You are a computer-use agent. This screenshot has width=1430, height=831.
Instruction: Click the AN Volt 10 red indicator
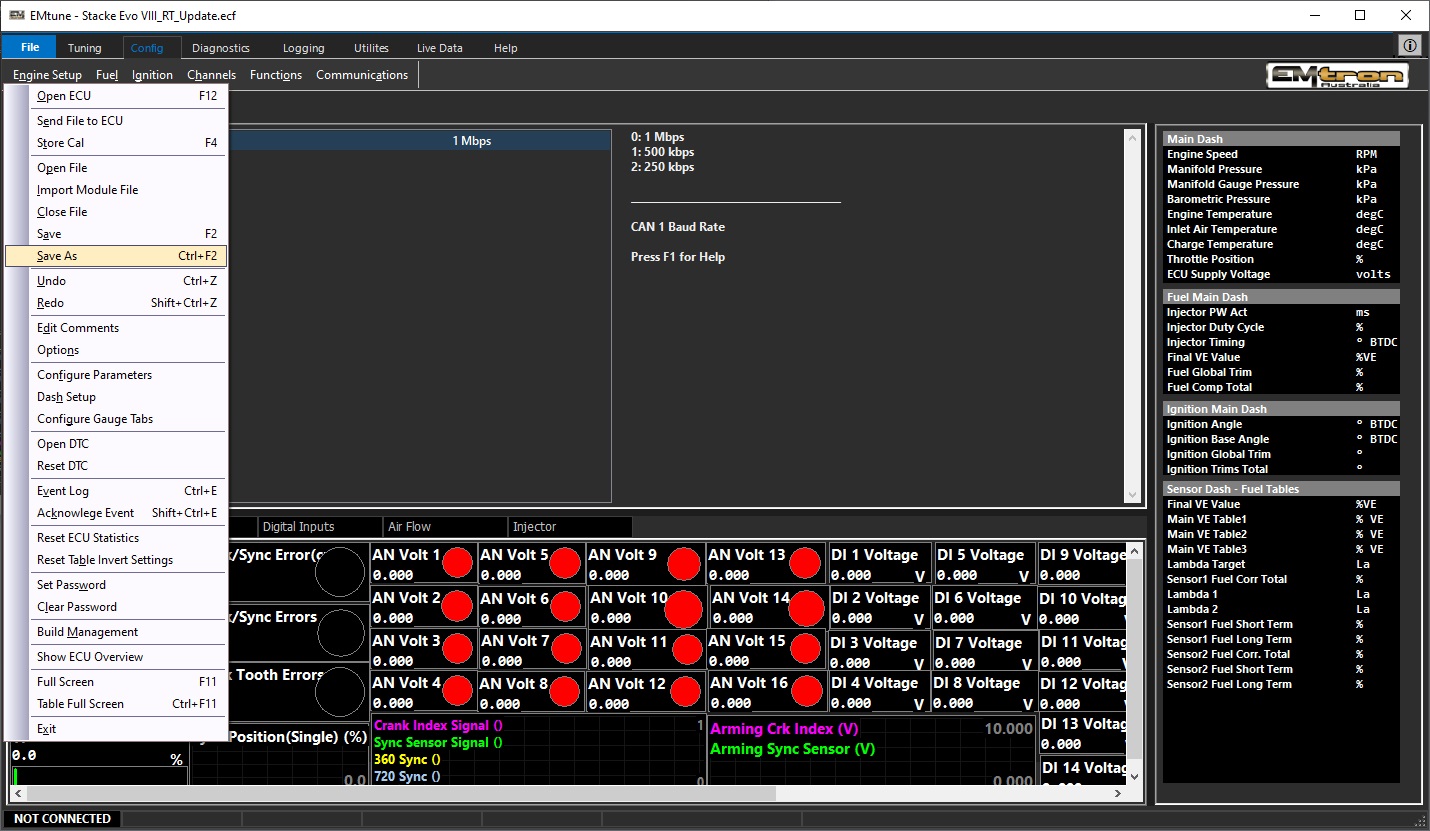point(684,608)
